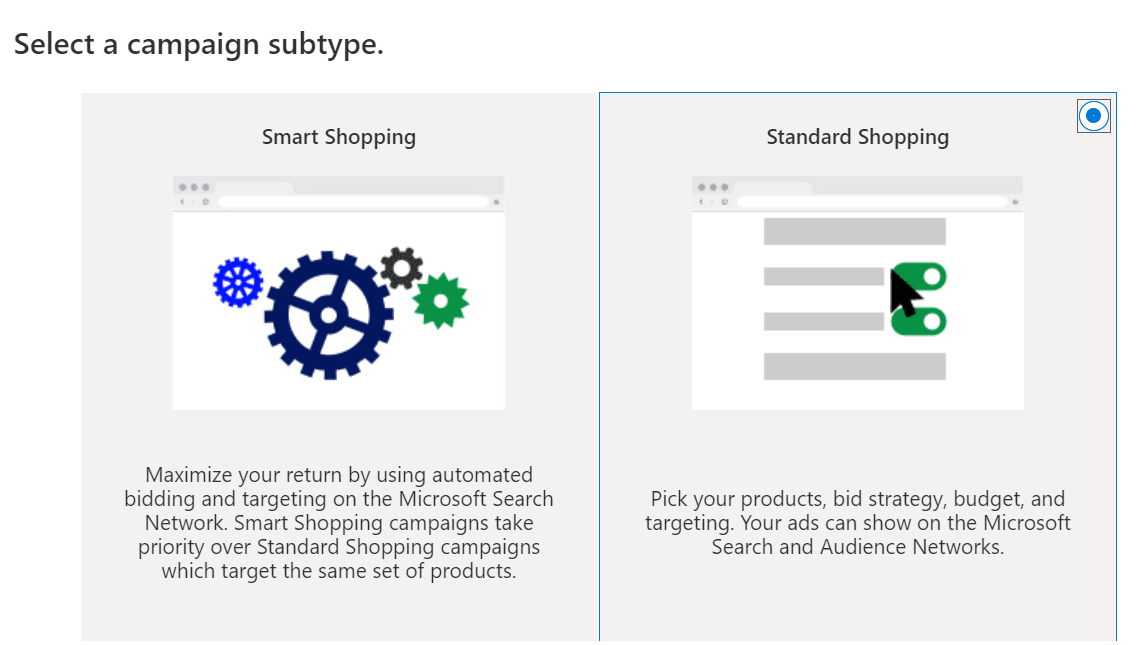Click the window dots in Standard Shopping illustration
The image size is (1138, 645).
point(711,187)
